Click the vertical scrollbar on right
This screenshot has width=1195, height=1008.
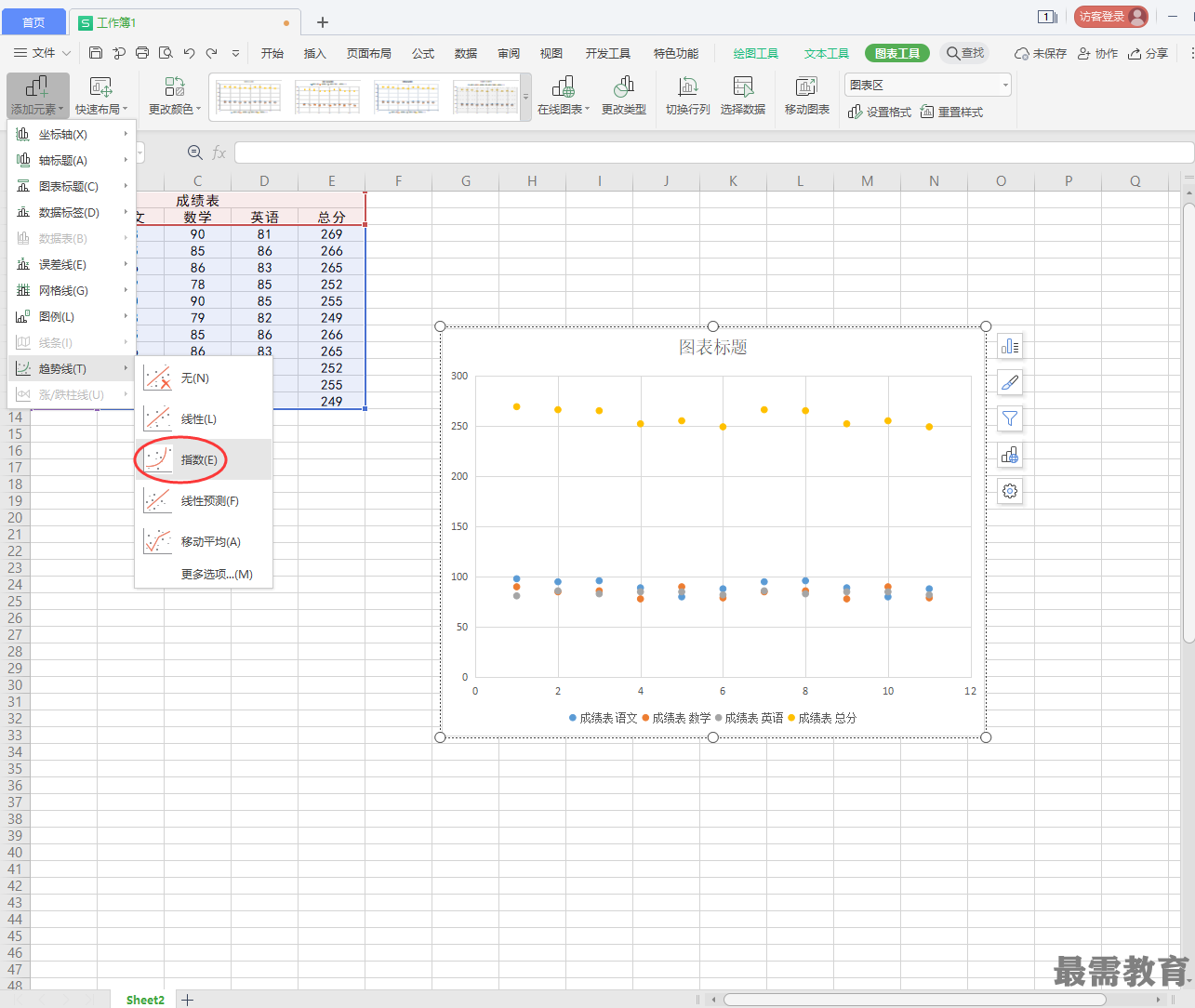[x=1188, y=423]
